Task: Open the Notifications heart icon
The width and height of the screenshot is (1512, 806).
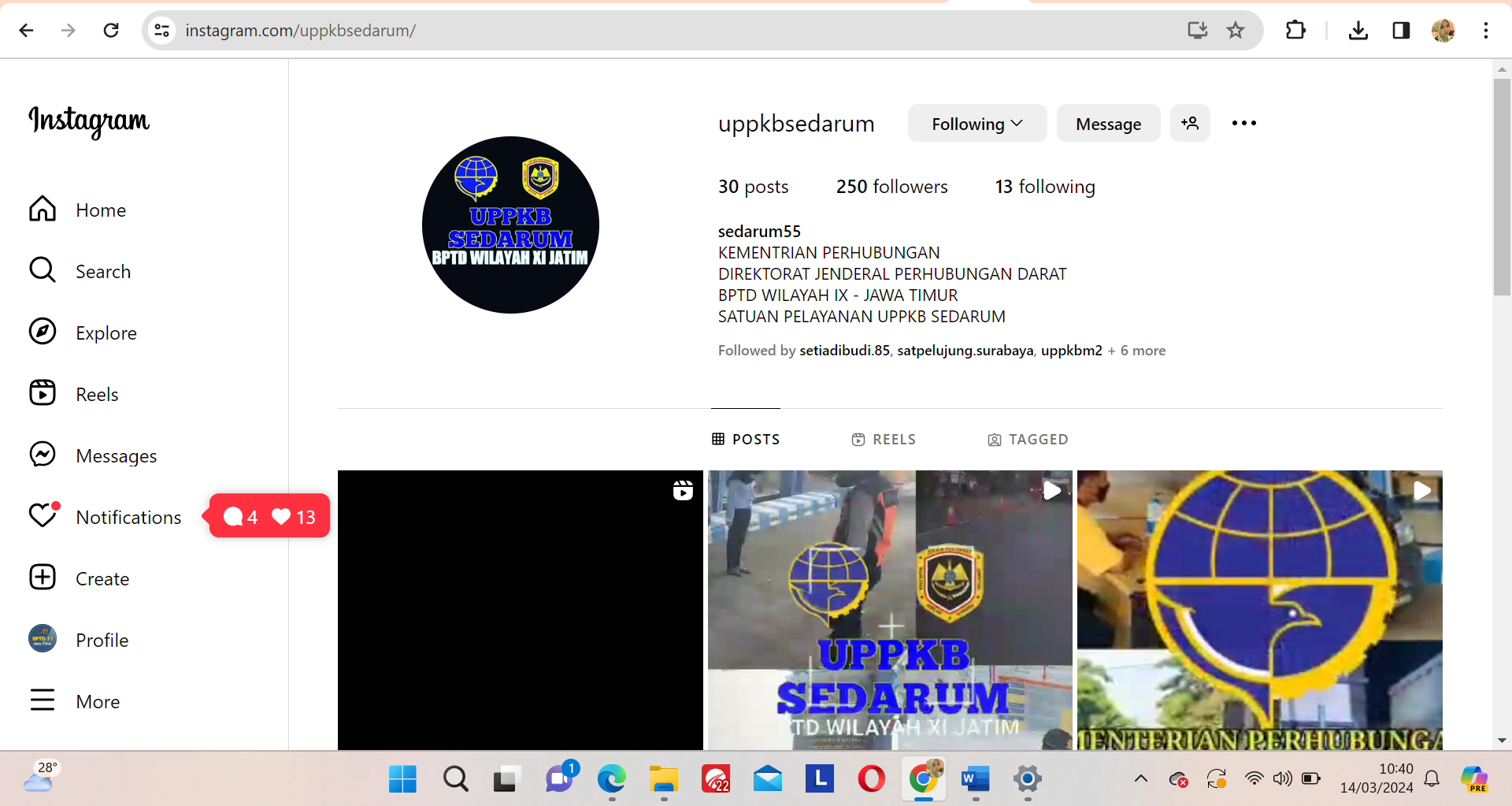Action: [43, 516]
